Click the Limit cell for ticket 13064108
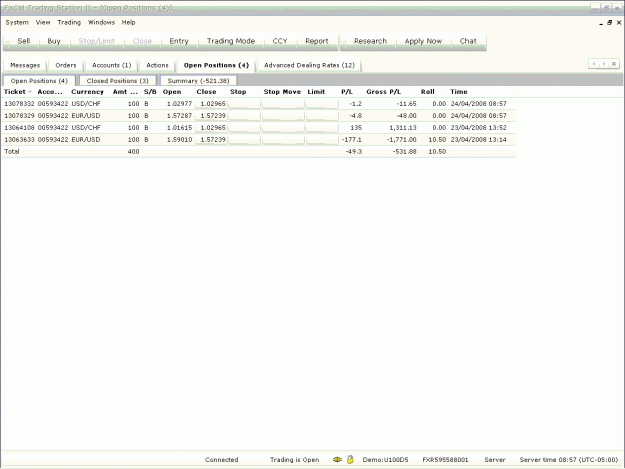The image size is (625, 469). [322, 128]
